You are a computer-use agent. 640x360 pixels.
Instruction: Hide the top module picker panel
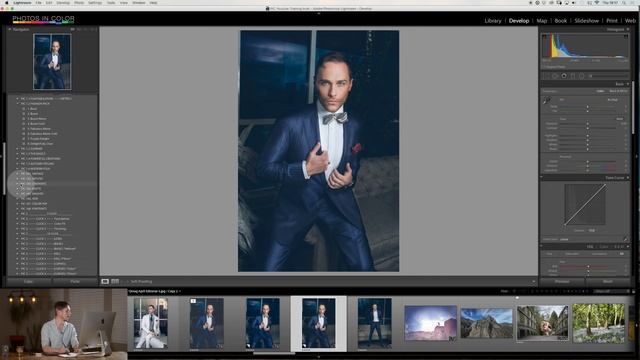[319, 13]
